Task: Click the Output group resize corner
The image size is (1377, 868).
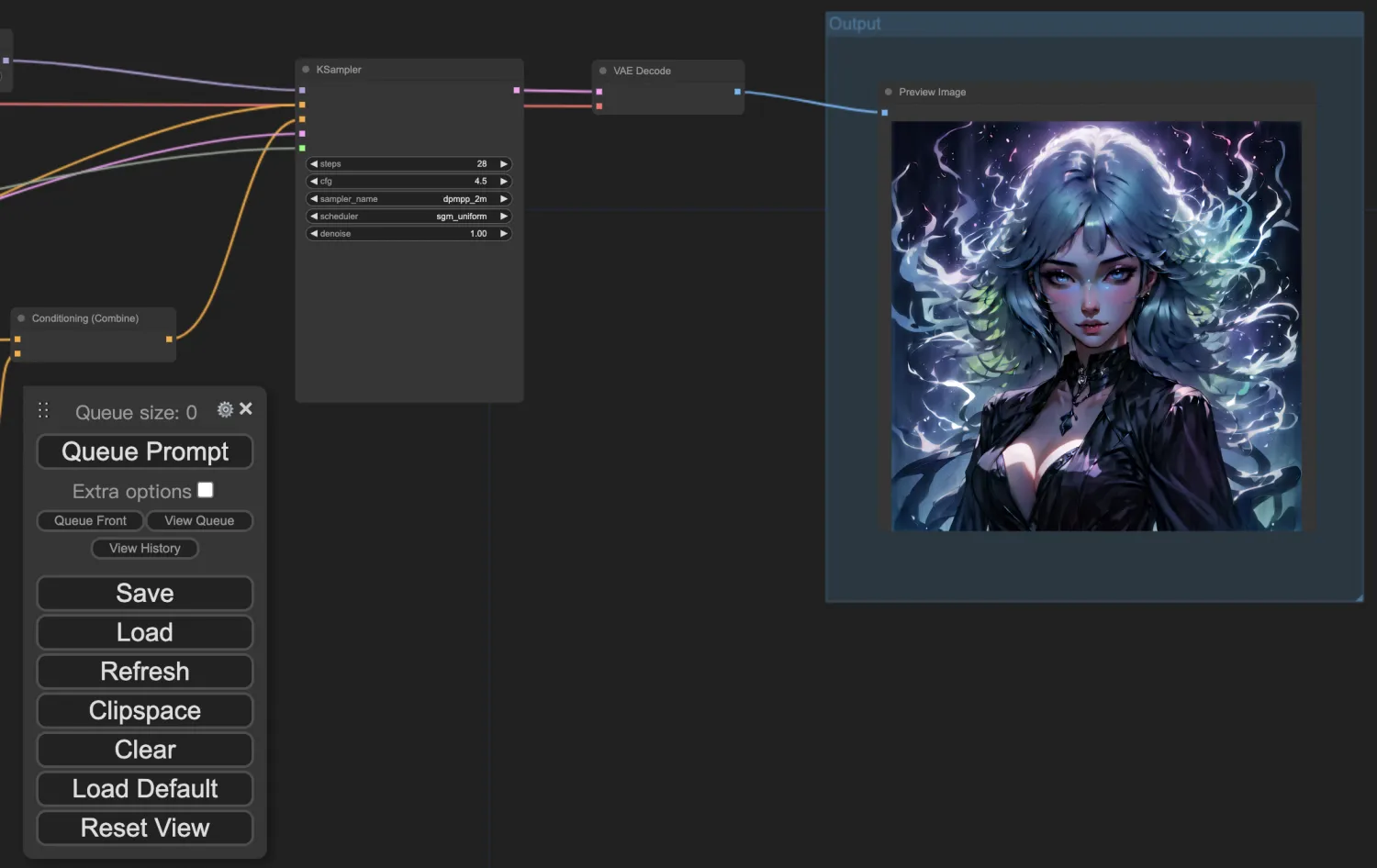Action: [x=1359, y=597]
